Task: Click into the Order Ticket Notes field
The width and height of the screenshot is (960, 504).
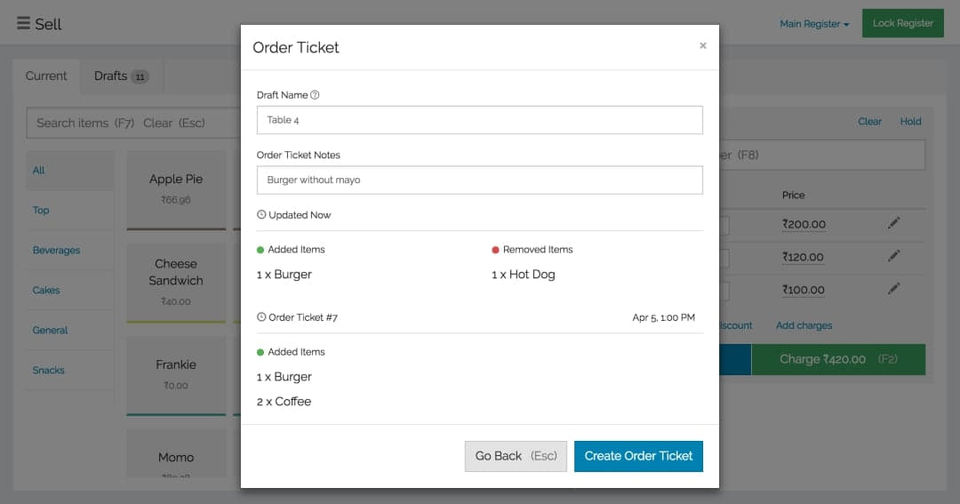Action: pos(480,180)
